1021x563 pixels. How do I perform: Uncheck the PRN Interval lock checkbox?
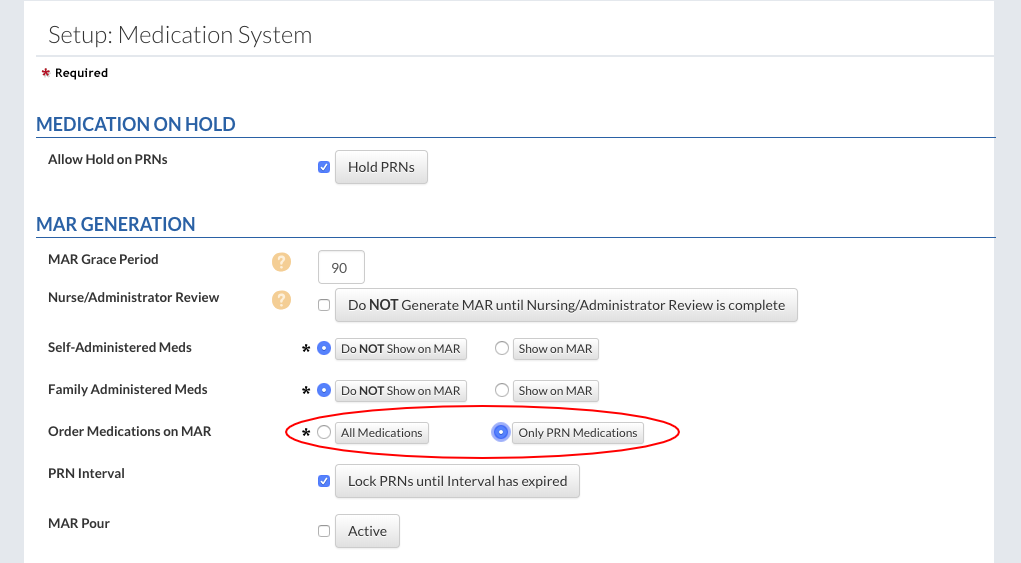(x=324, y=481)
